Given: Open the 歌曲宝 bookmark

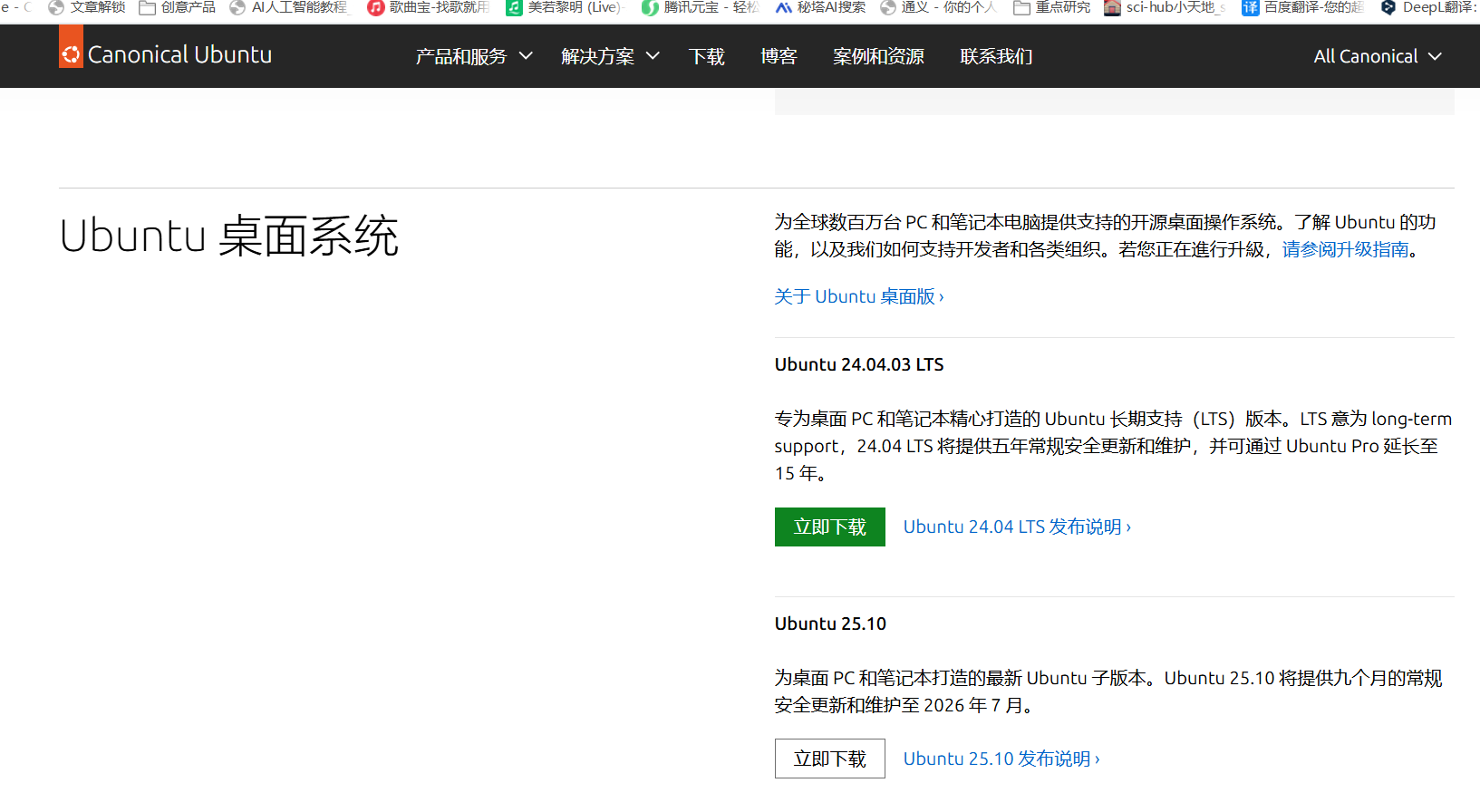Looking at the screenshot, I should [x=429, y=7].
